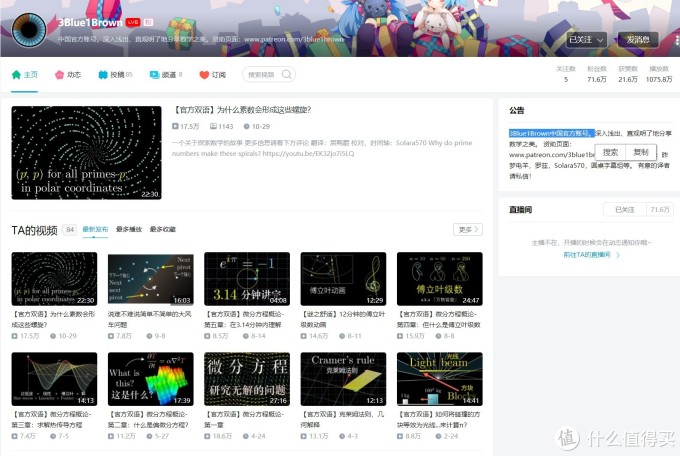Image resolution: width=680 pixels, height=456 pixels.
Task: Click the patreon URL in the announcement
Action: tap(552, 155)
